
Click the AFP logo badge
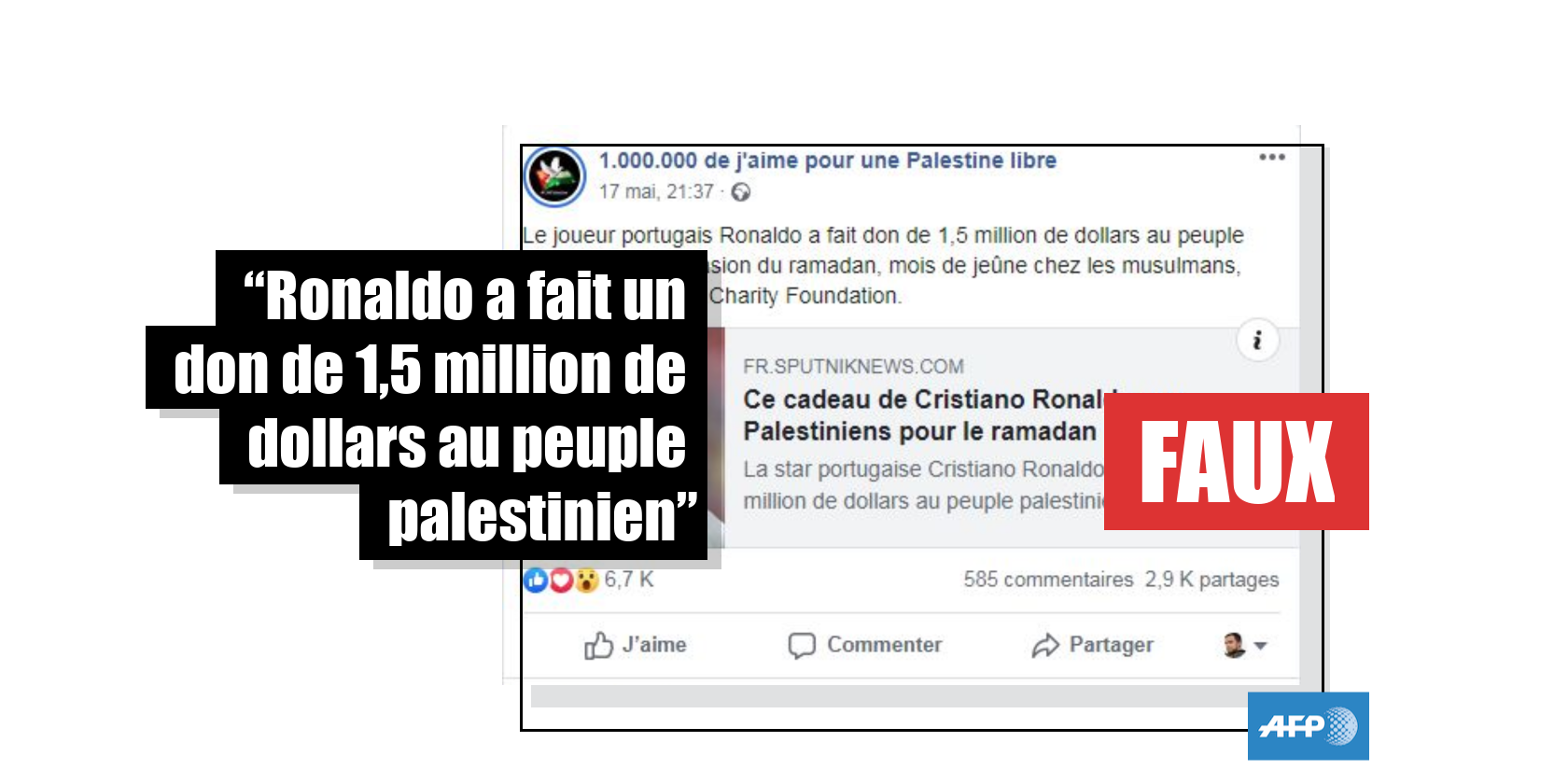[1308, 726]
